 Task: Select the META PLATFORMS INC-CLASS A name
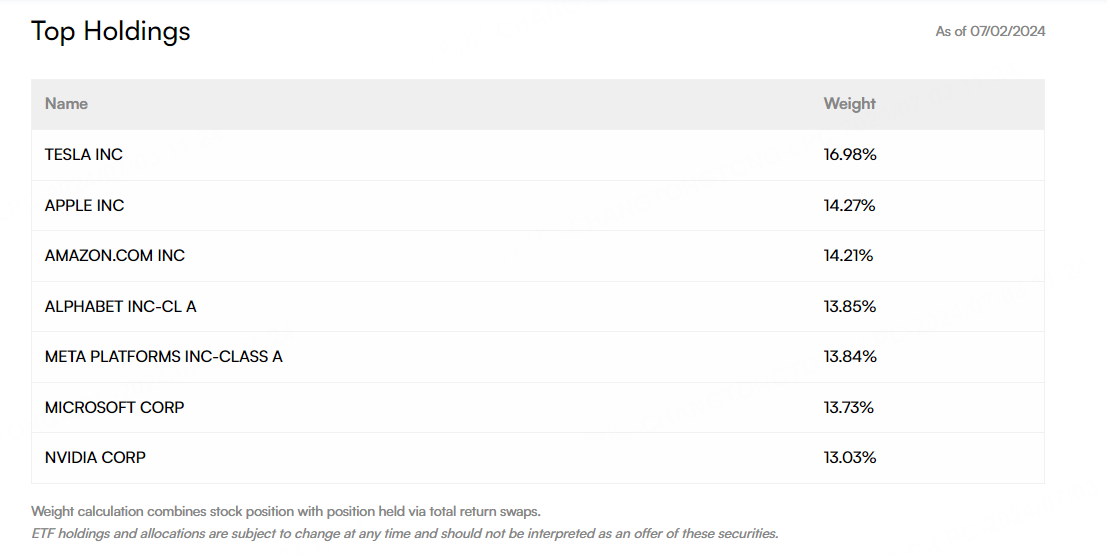[x=164, y=357]
